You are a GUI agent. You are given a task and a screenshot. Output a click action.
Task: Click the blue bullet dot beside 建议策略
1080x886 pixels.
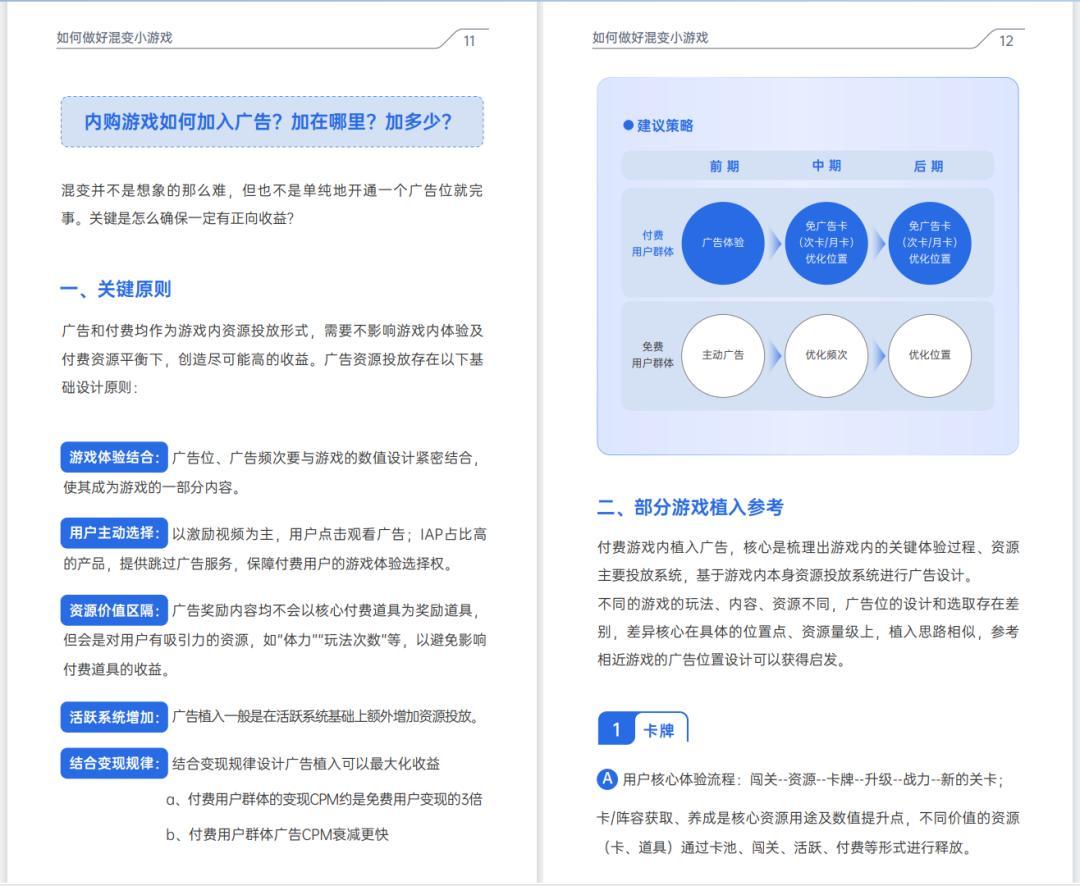click(x=628, y=126)
